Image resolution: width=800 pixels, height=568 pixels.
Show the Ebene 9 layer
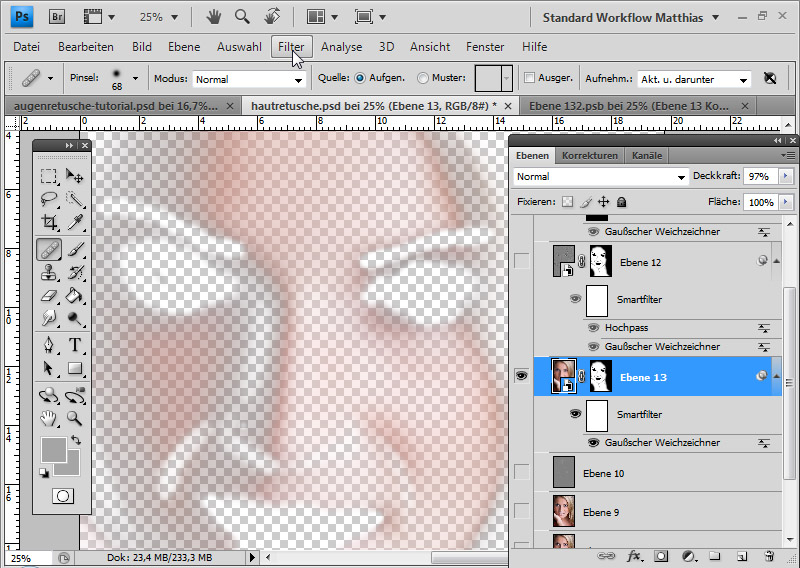pos(521,511)
